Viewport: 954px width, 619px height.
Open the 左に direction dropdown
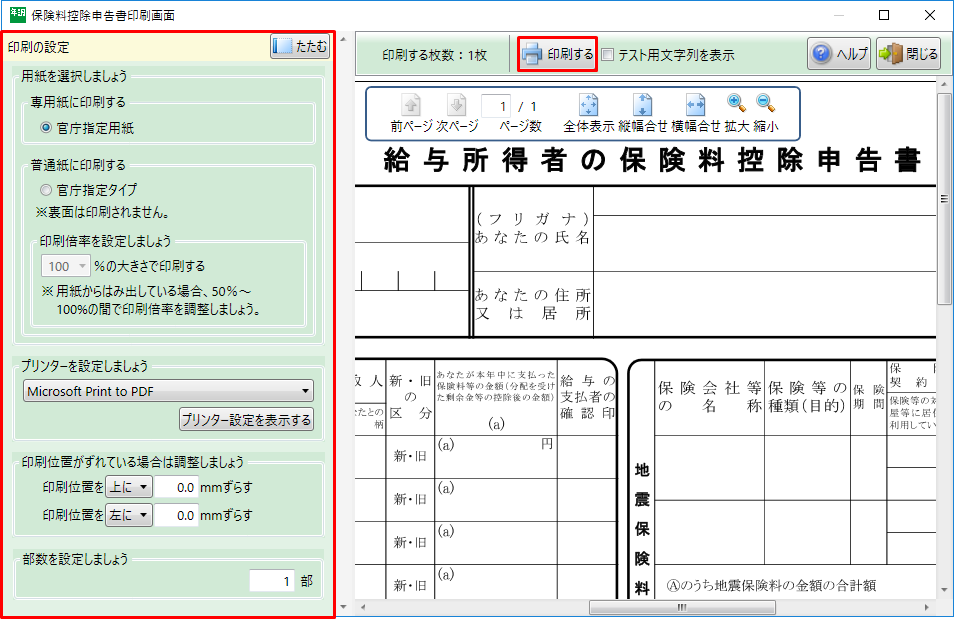[129, 516]
